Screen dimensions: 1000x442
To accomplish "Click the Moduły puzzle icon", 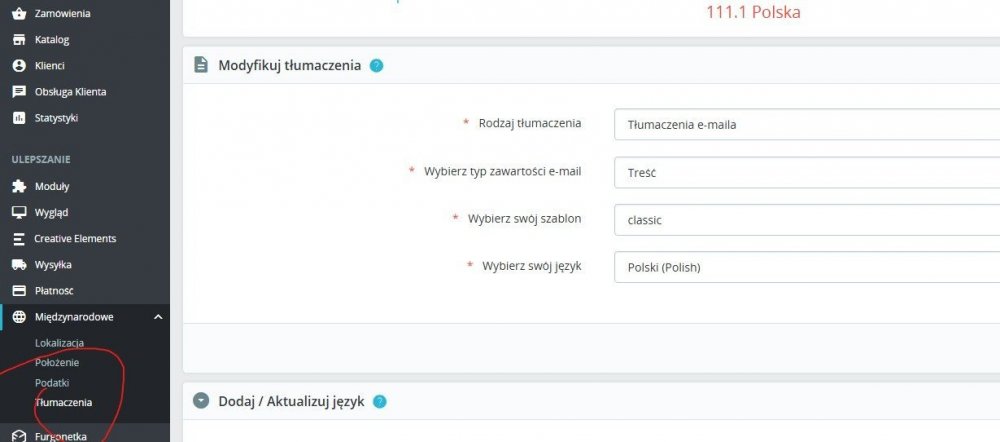I will tap(18, 187).
